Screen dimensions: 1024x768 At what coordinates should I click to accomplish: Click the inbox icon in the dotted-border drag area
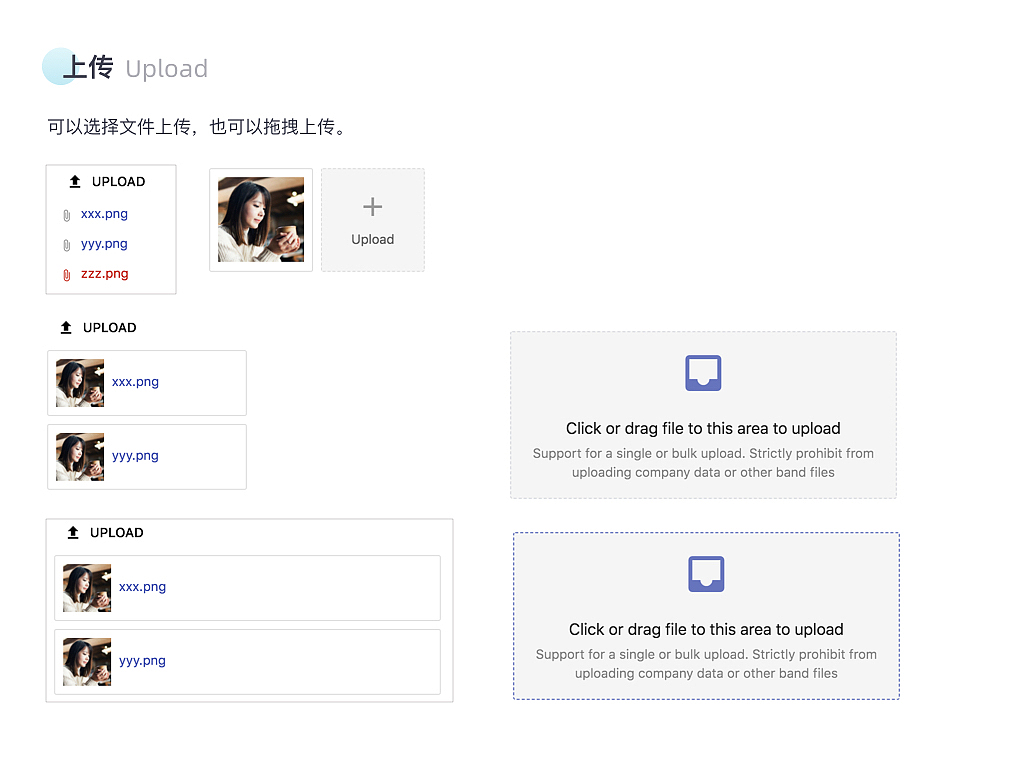click(706, 573)
